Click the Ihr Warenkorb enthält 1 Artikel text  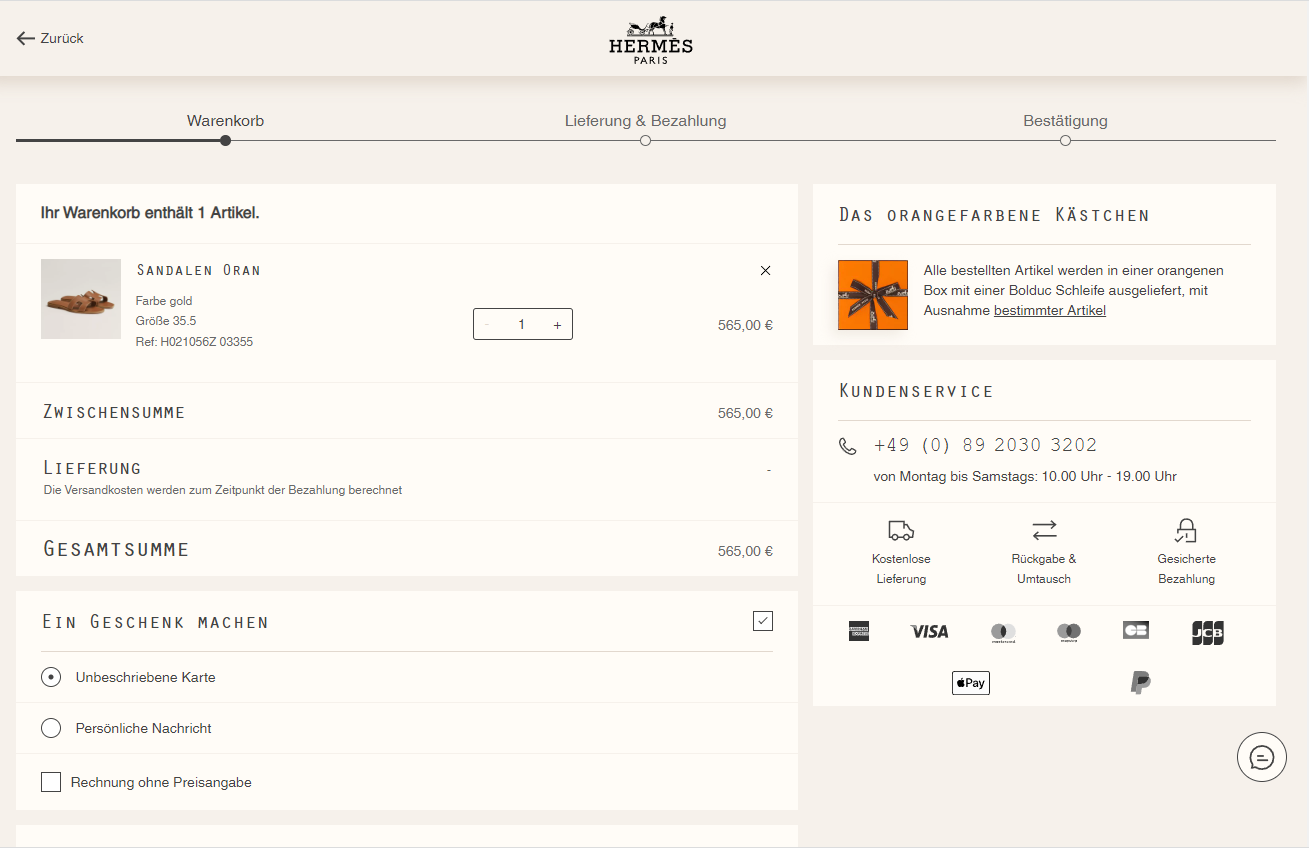(150, 213)
